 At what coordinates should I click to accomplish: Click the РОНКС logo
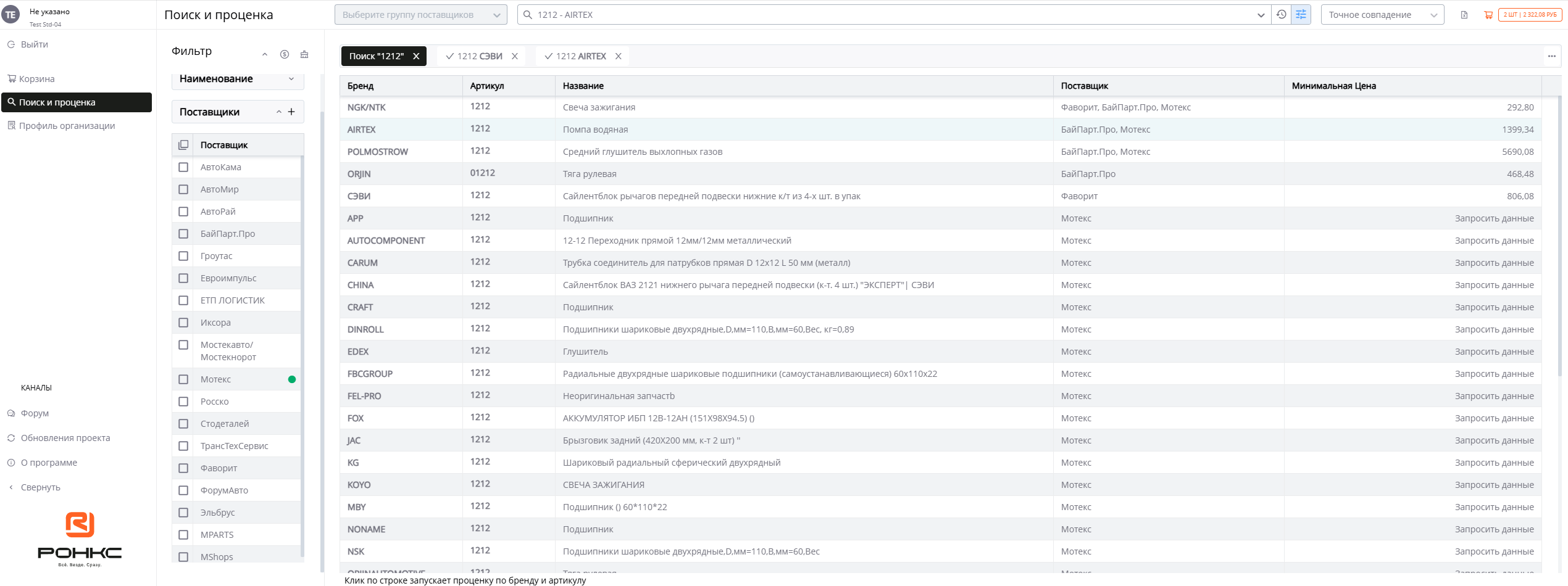click(x=80, y=539)
